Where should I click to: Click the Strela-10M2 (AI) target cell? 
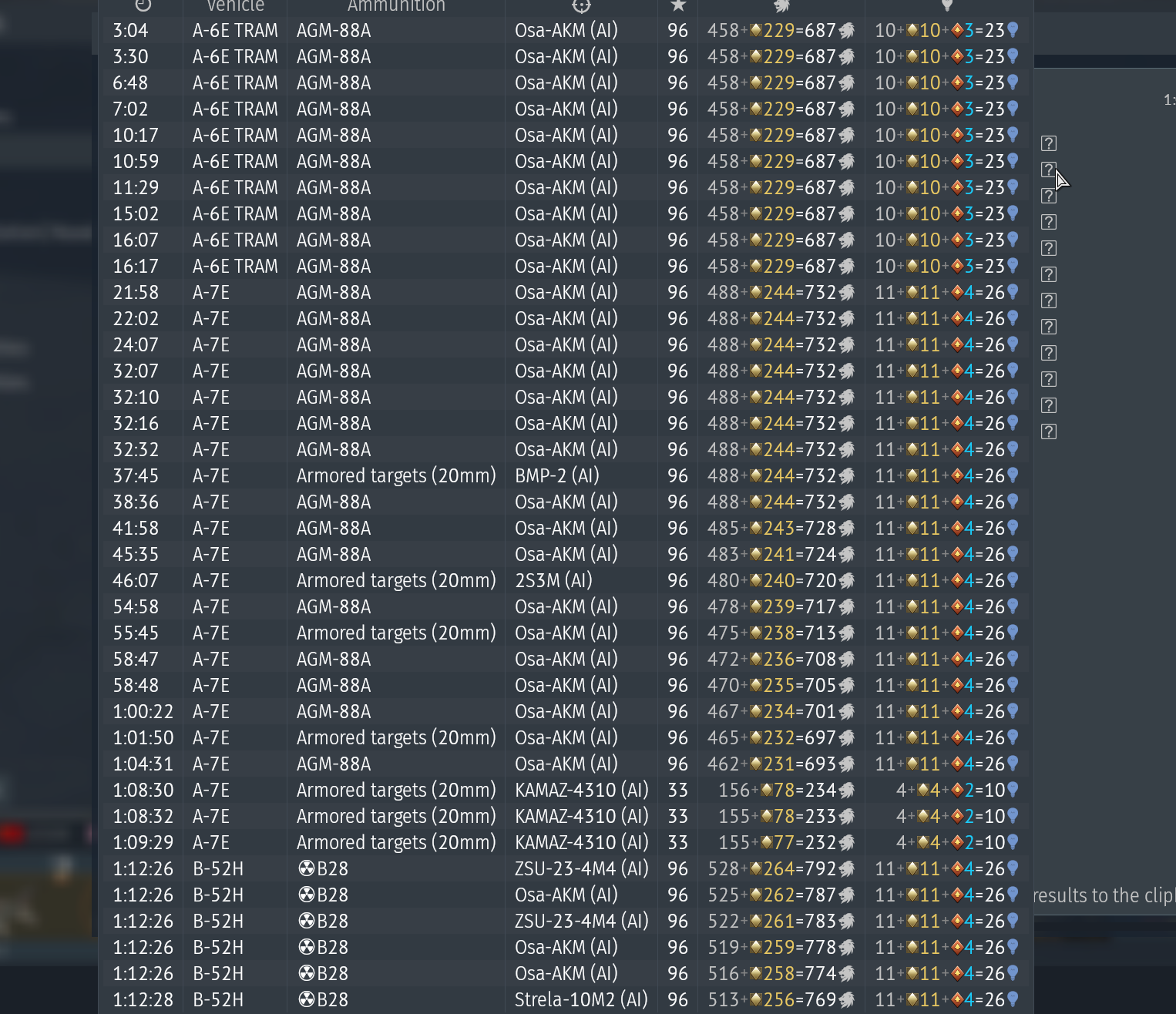click(x=582, y=1000)
